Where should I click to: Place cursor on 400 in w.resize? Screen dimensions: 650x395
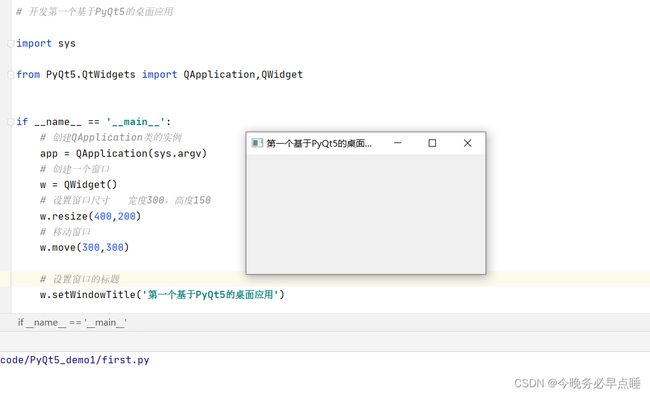click(102, 216)
